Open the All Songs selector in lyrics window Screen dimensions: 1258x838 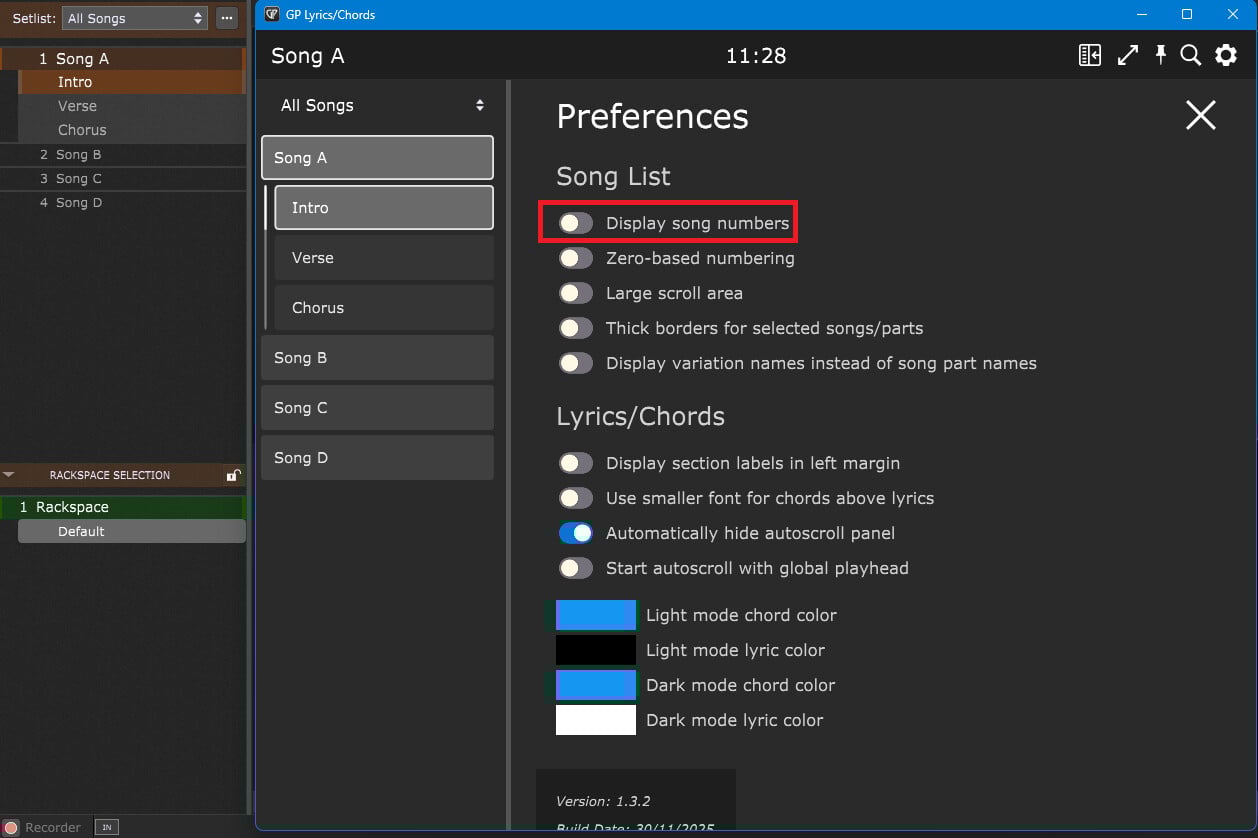click(x=381, y=106)
